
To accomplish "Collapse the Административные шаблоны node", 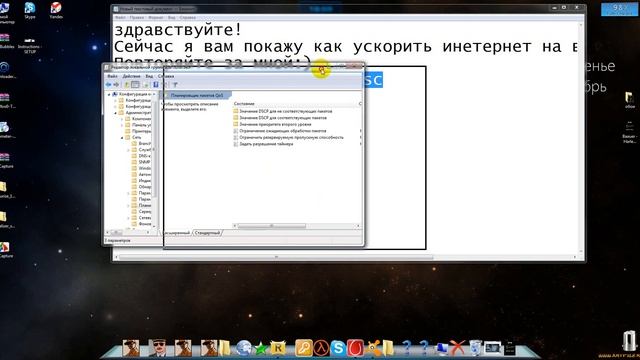I will point(116,113).
